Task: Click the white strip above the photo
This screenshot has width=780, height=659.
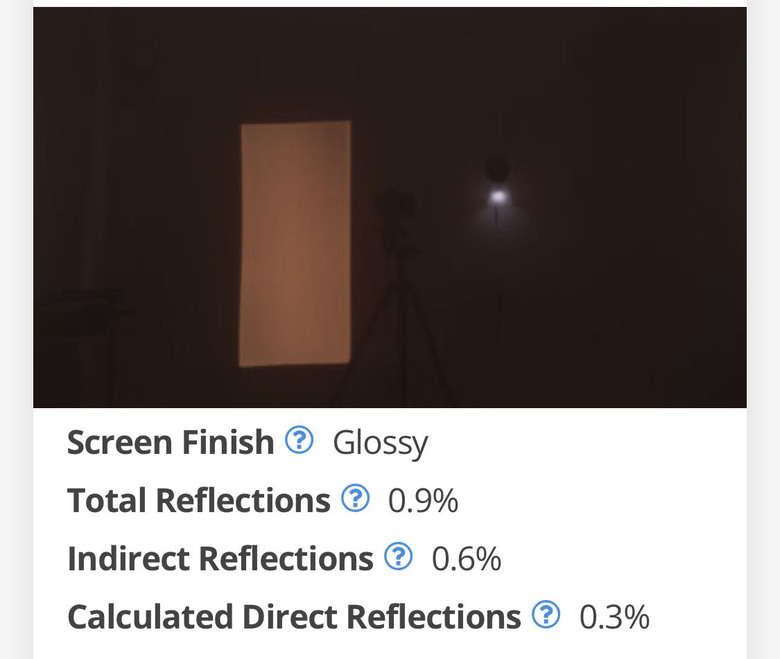Action: click(390, 3)
